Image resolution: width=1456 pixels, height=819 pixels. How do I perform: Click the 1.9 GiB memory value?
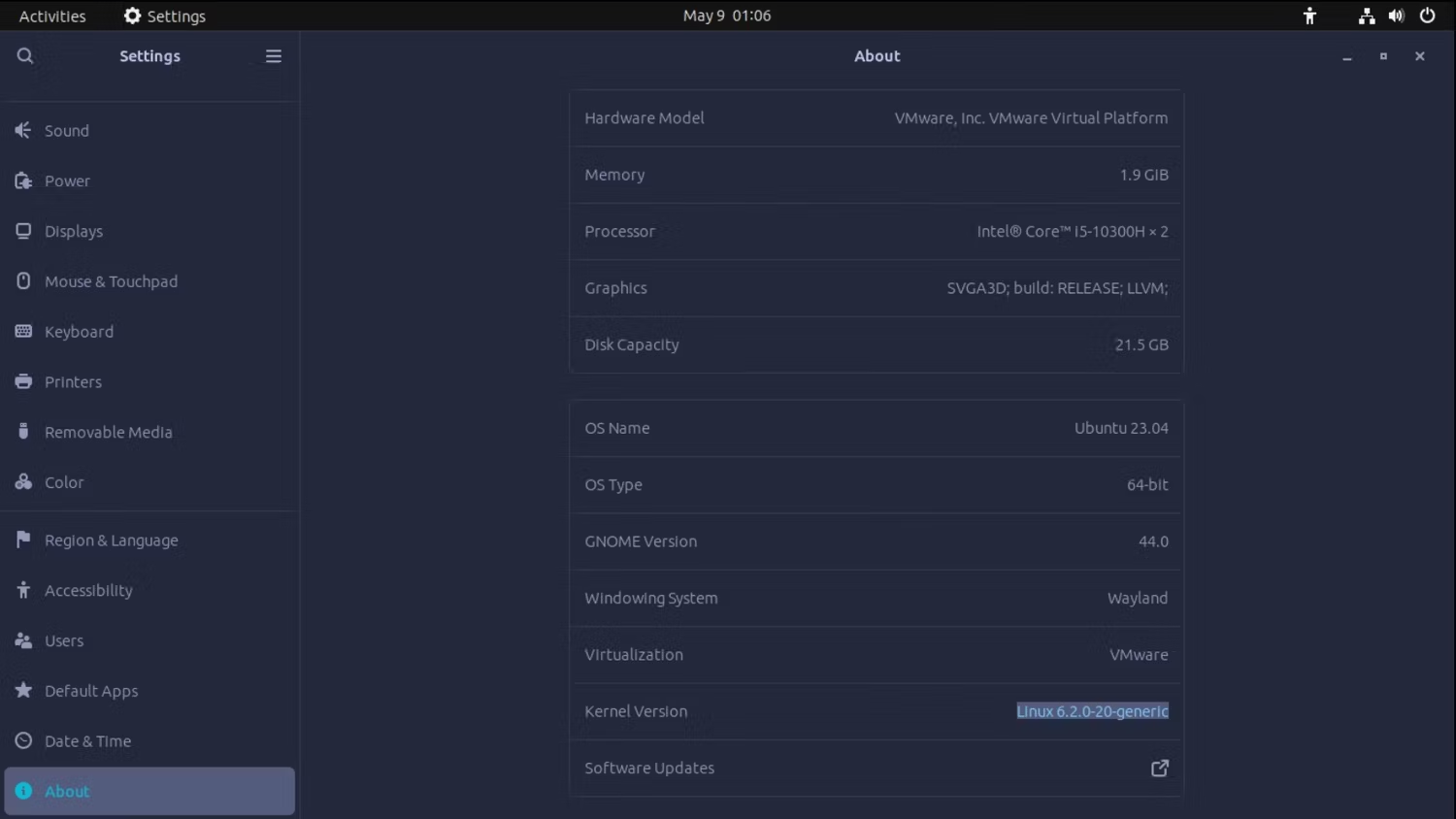[1143, 175]
